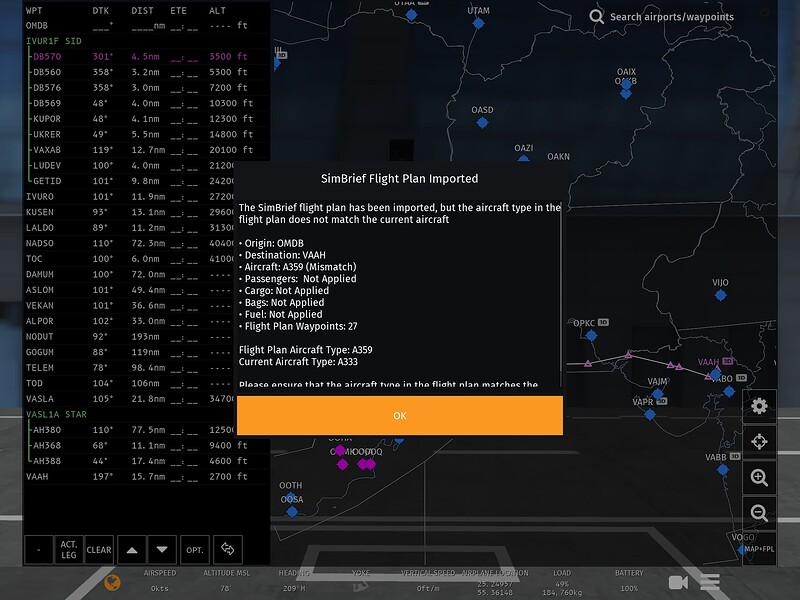Activate leg with ACT. LEG button
The width and height of the screenshot is (800, 600).
coord(68,549)
